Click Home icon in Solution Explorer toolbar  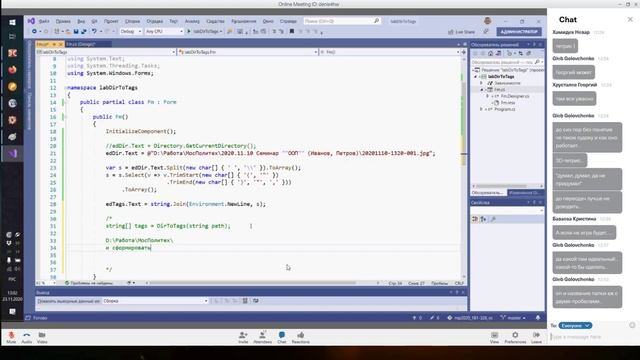tap(490, 53)
